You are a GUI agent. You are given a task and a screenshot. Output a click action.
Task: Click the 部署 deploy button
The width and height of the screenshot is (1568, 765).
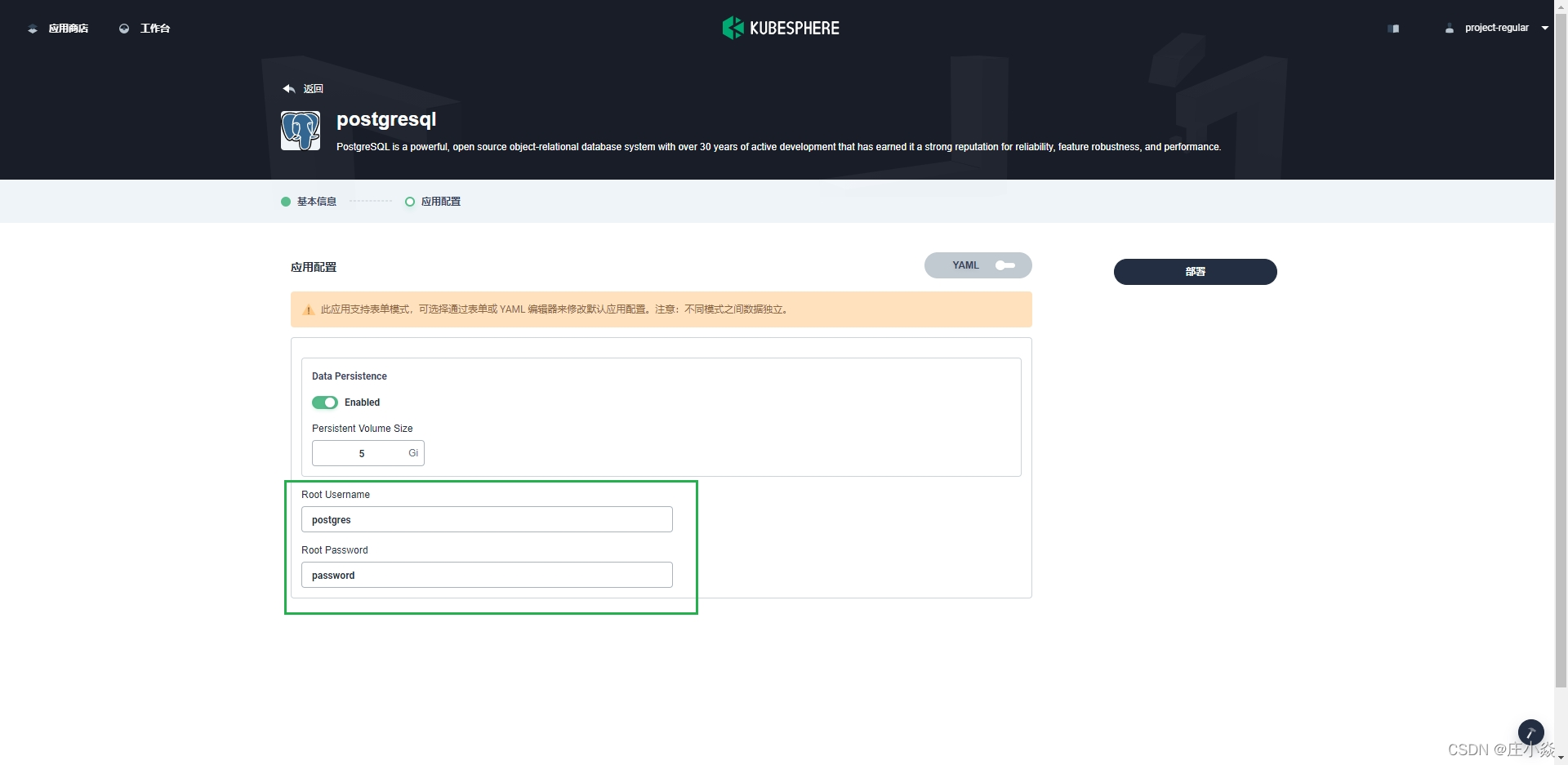[x=1196, y=272]
